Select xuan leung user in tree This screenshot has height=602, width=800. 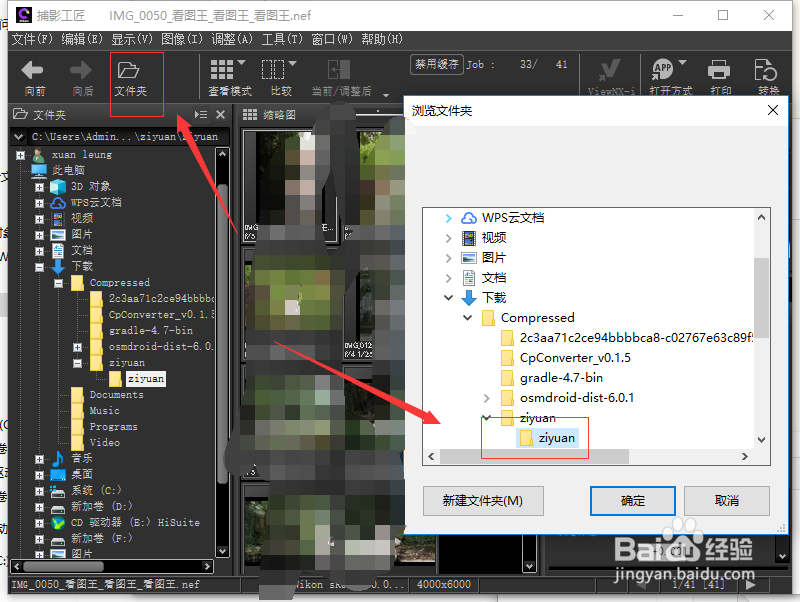[x=82, y=154]
